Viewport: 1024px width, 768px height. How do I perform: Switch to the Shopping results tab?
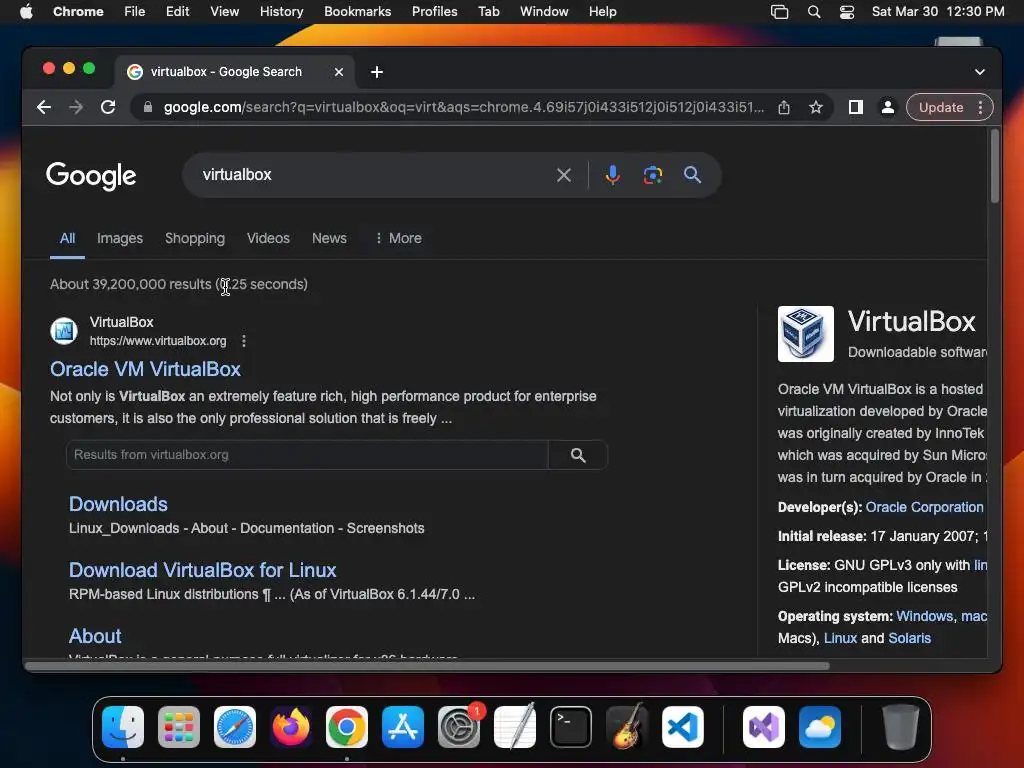(195, 238)
